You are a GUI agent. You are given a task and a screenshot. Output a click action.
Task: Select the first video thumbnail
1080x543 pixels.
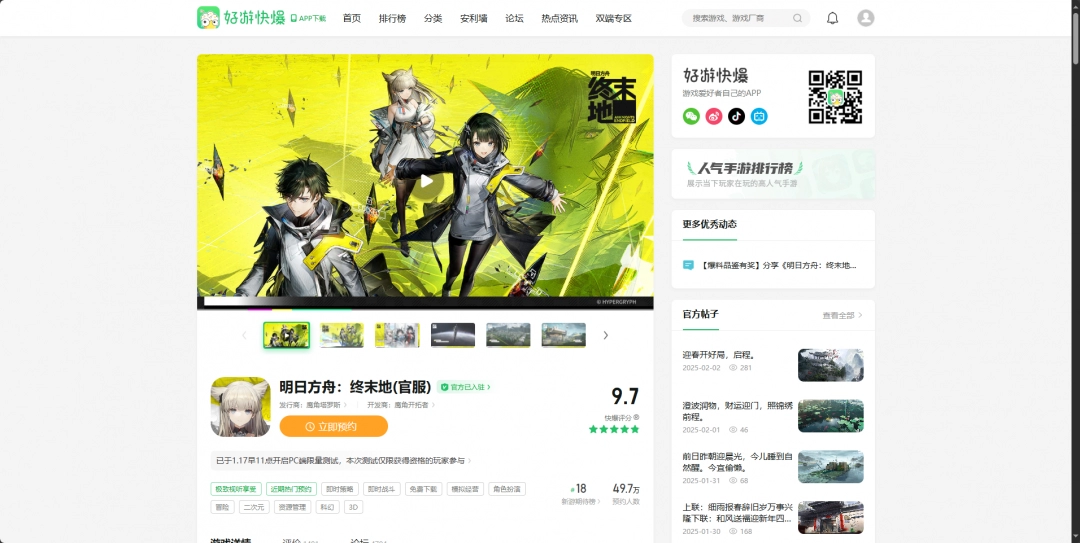pyautogui.click(x=287, y=335)
